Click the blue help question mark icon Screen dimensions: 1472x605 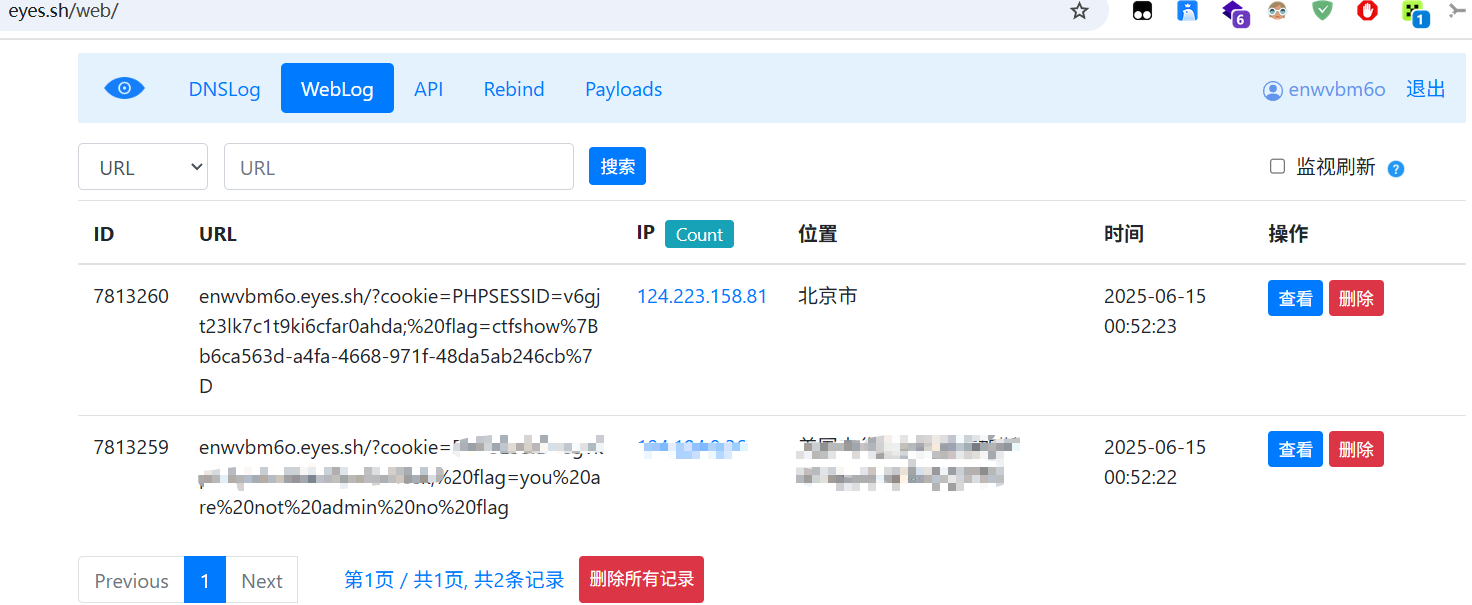[x=1396, y=168]
